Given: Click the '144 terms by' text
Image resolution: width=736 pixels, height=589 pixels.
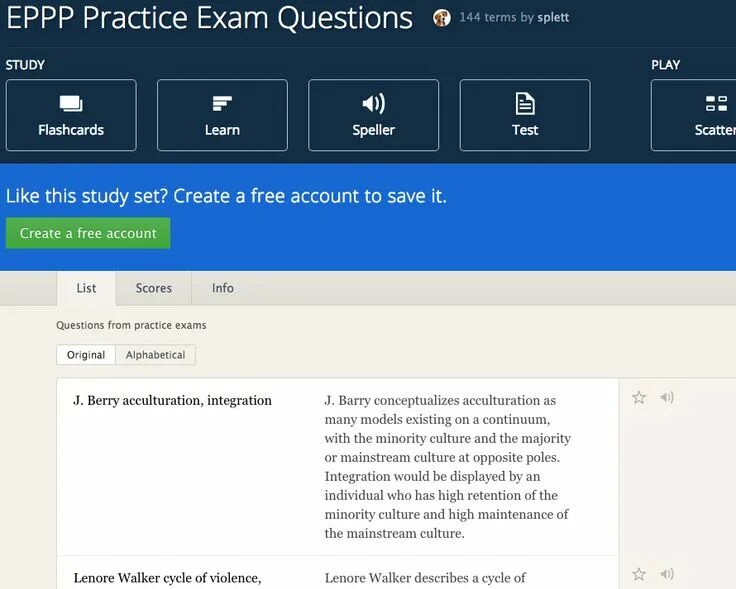Looking at the screenshot, I should [x=497, y=18].
